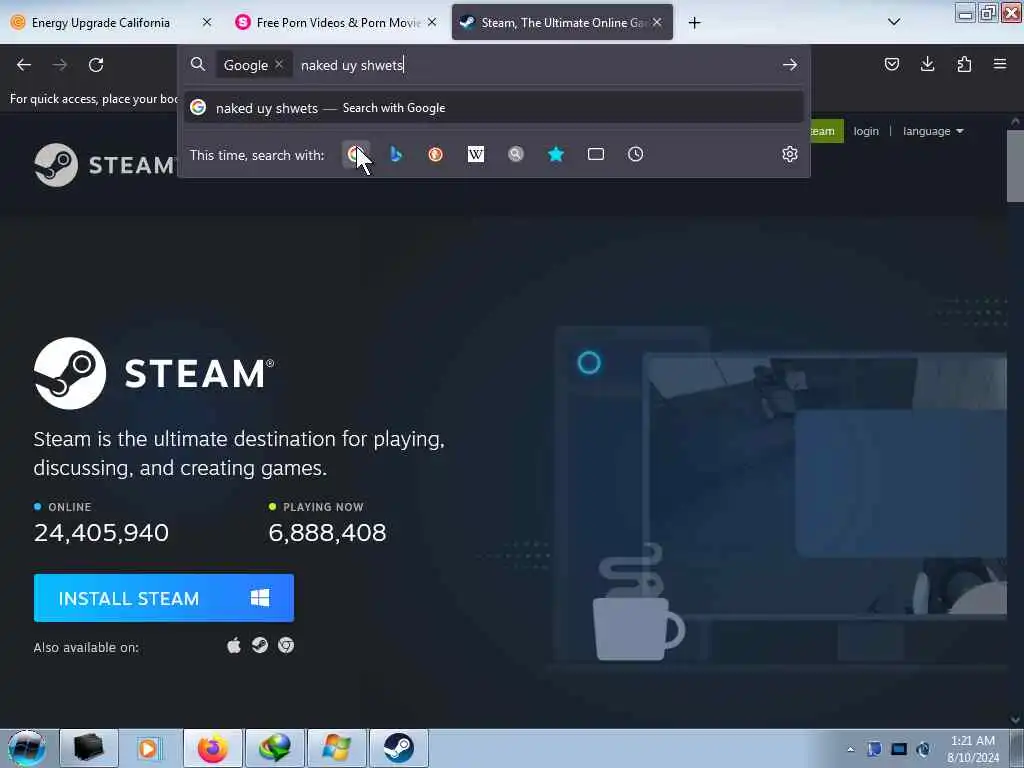This screenshot has height=768, width=1024.
Task: Click the page vertical scrollbar thumb
Action: click(x=1015, y=167)
